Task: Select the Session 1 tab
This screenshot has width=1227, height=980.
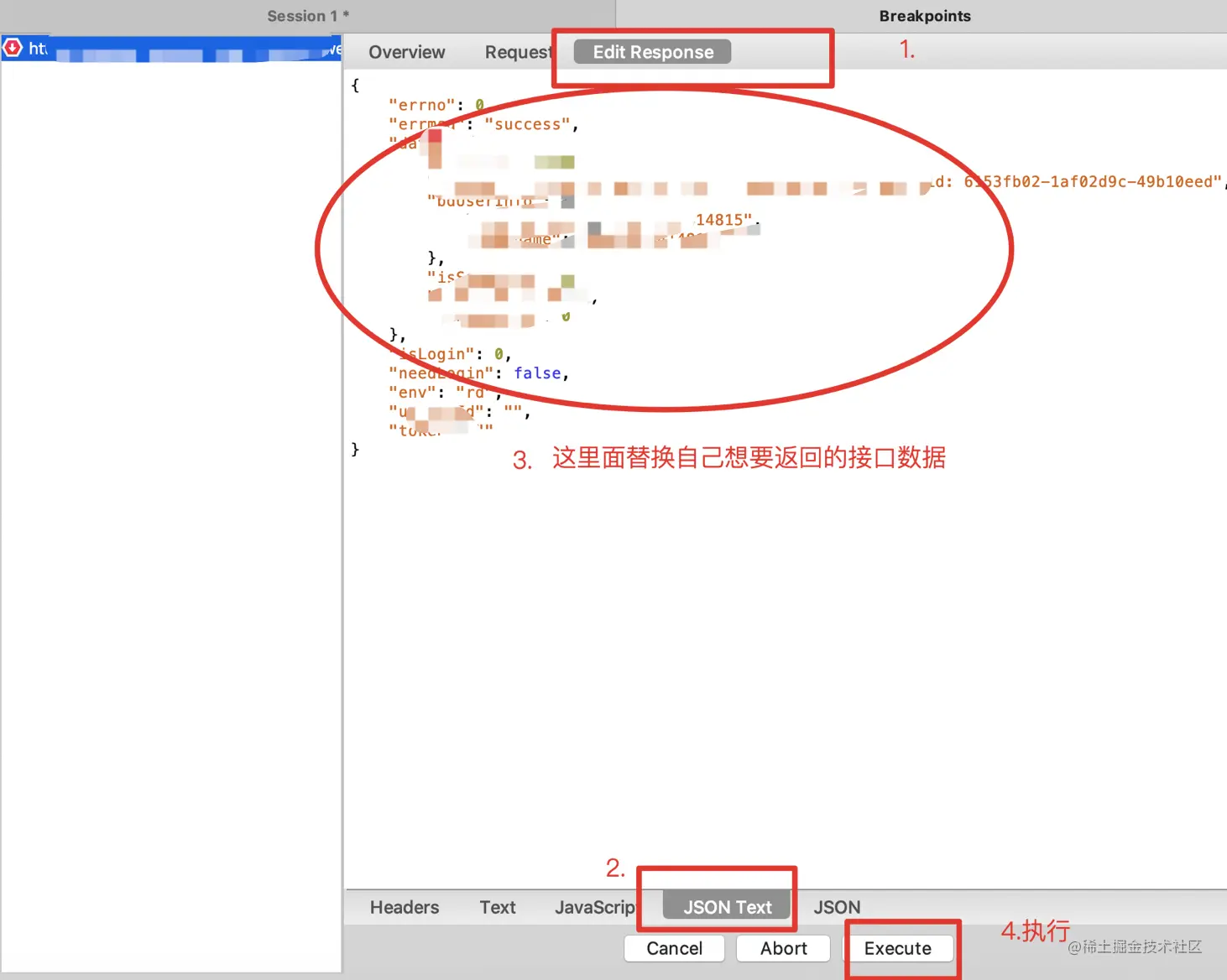Action: [307, 16]
